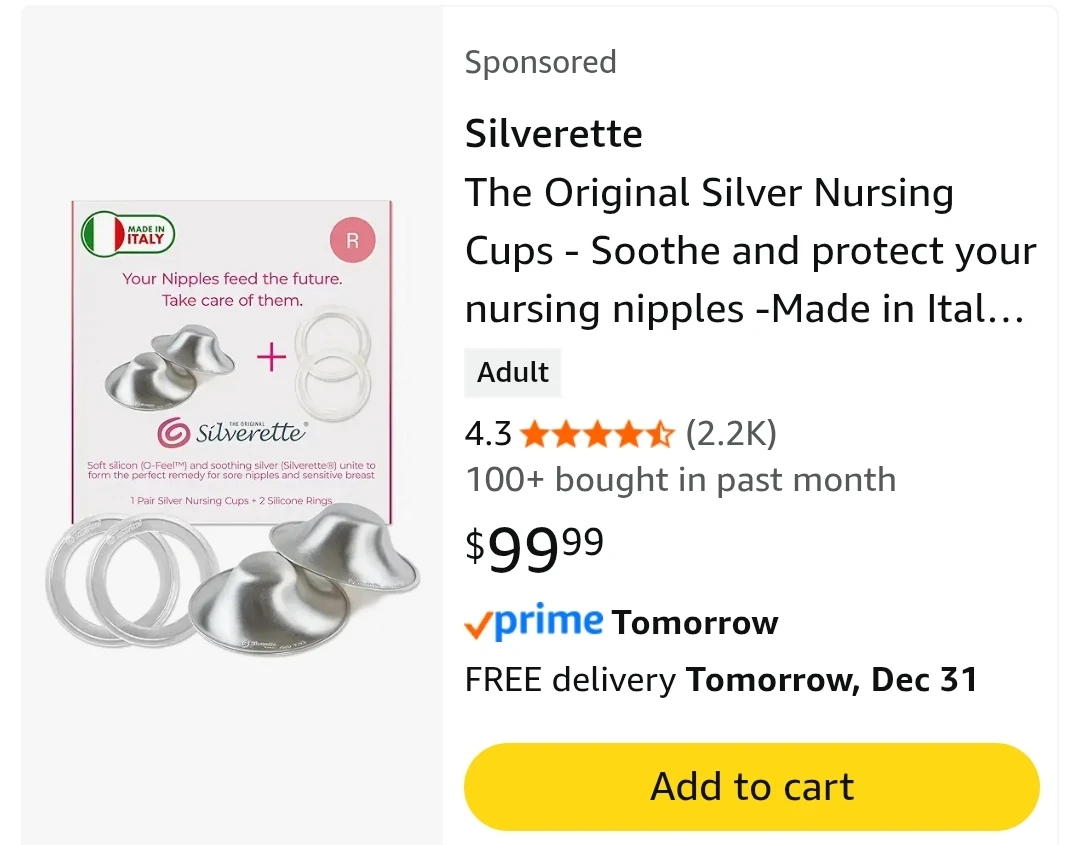Click FREE delivery Tomorrow, Dec 31 text
The width and height of the screenshot is (1080, 845).
click(x=720, y=680)
